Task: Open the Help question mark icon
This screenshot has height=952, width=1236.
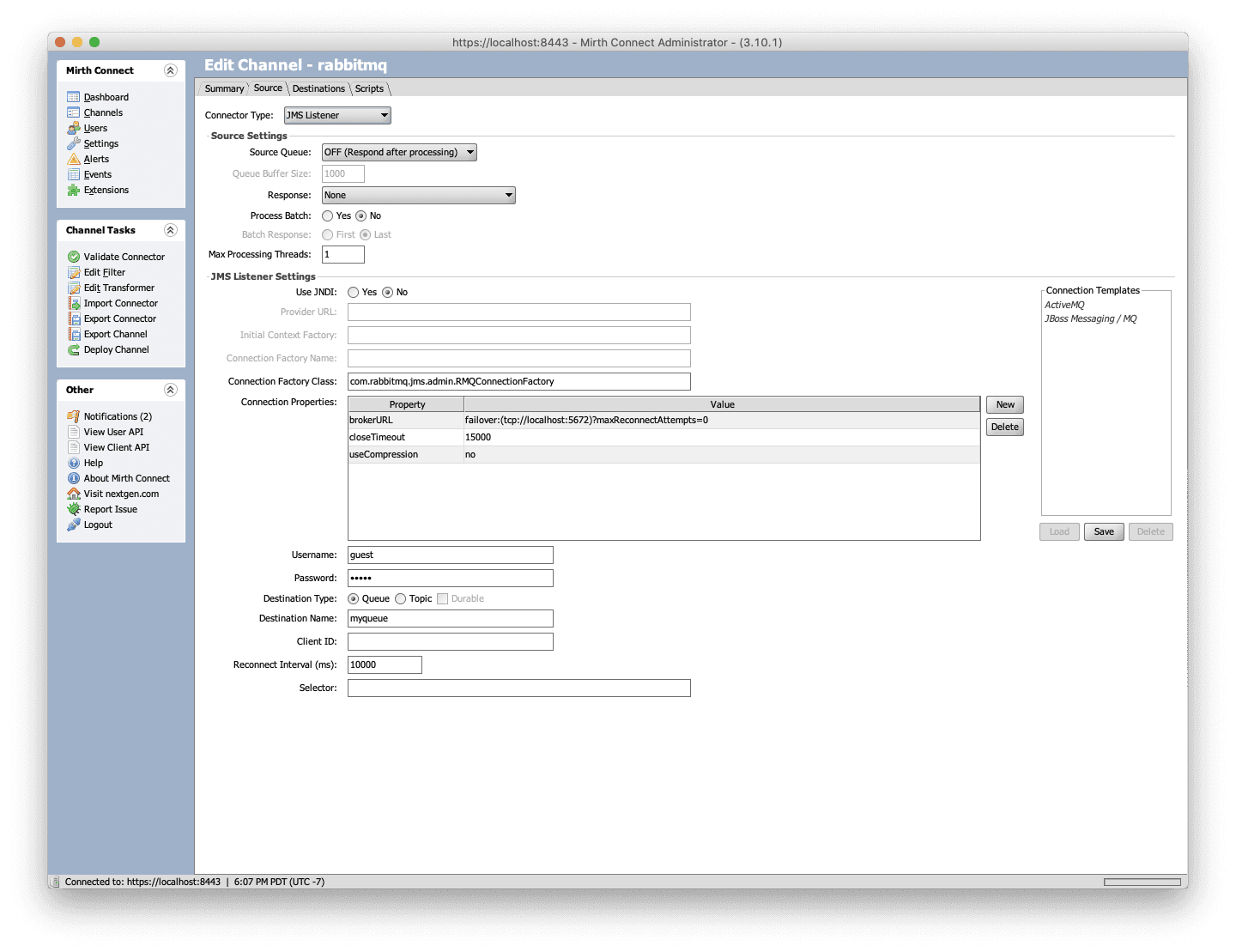Action: (x=74, y=463)
